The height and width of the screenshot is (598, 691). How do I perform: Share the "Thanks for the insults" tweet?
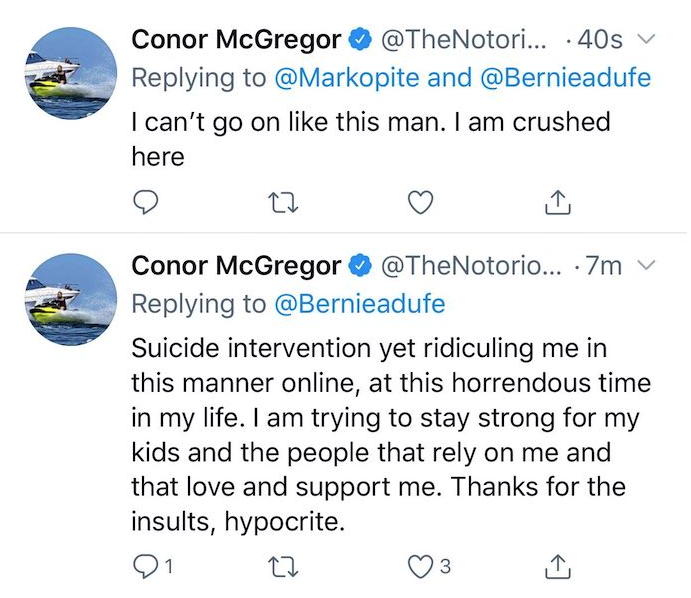(x=559, y=568)
